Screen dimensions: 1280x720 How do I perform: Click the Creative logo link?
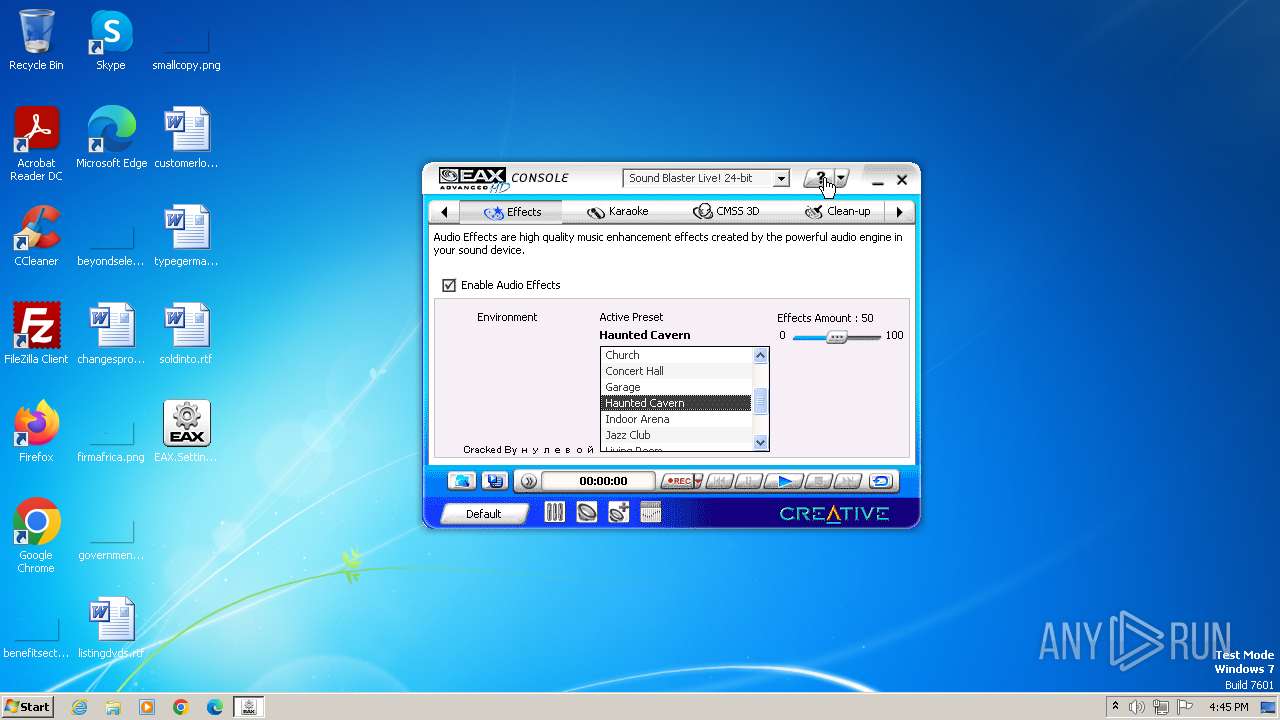(x=834, y=514)
